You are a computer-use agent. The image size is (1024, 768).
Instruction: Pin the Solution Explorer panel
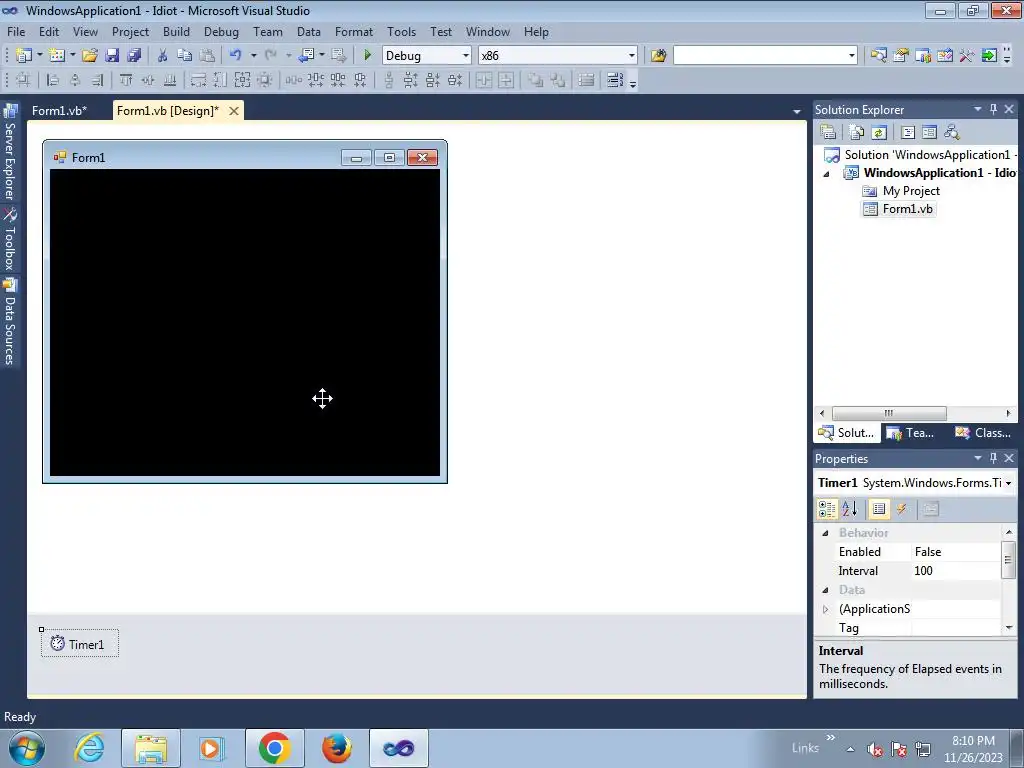point(993,110)
